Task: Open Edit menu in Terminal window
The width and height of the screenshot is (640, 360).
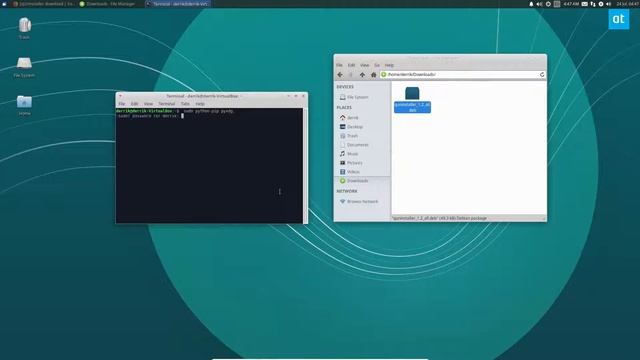Action: click(134, 104)
